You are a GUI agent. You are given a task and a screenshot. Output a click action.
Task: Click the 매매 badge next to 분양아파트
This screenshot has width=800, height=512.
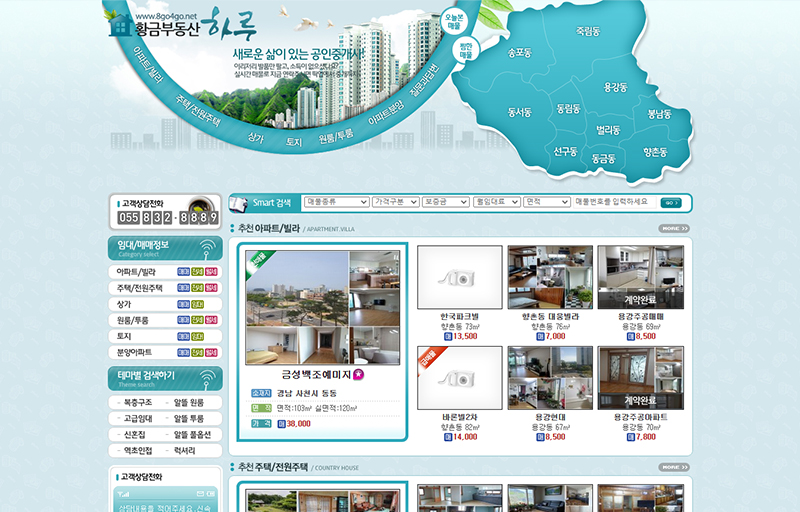tap(184, 352)
